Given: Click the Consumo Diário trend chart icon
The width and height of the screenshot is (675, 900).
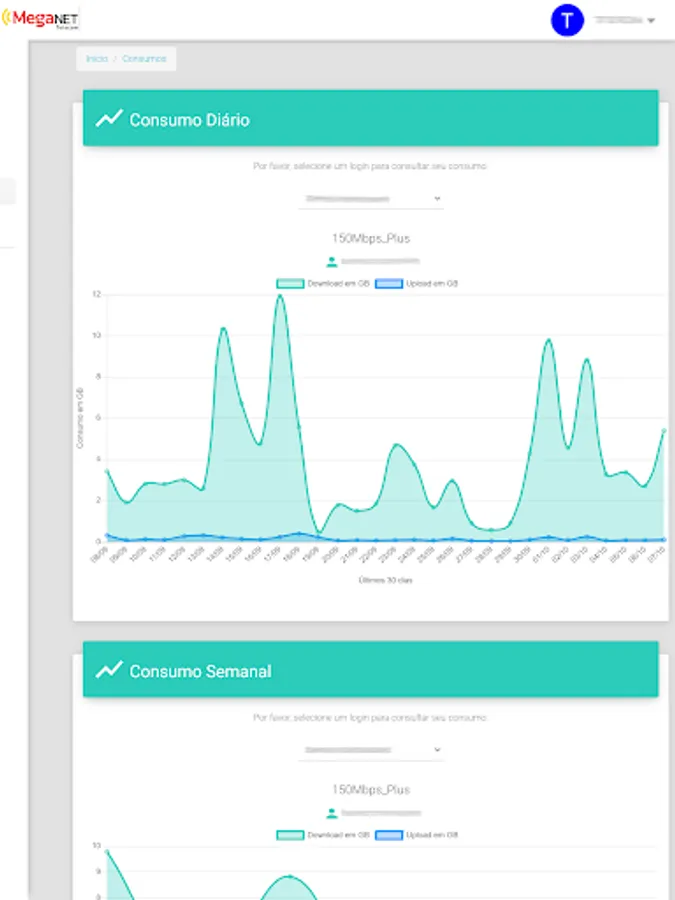Looking at the screenshot, I should click(109, 118).
